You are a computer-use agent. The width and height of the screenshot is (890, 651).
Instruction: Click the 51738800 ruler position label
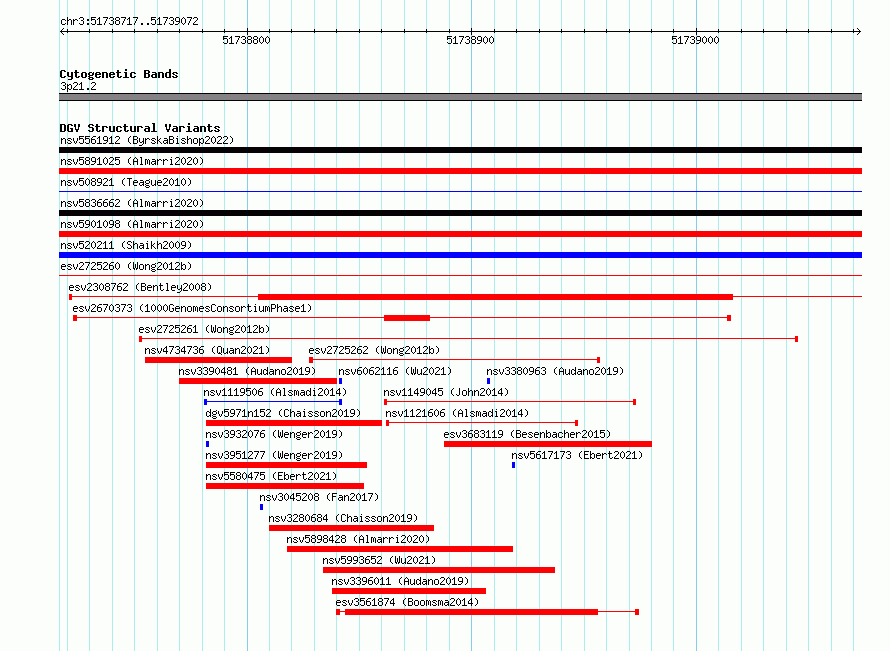(246, 40)
